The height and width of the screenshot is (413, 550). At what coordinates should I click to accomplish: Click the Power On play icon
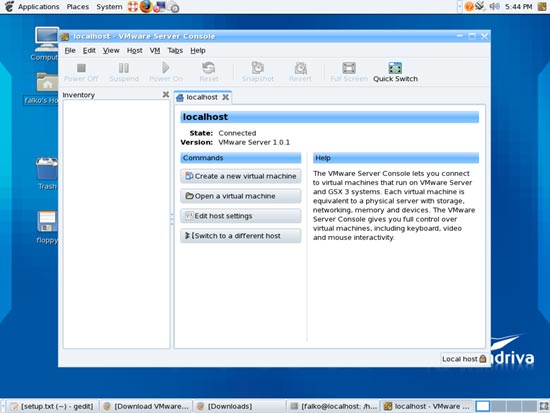coord(166,67)
